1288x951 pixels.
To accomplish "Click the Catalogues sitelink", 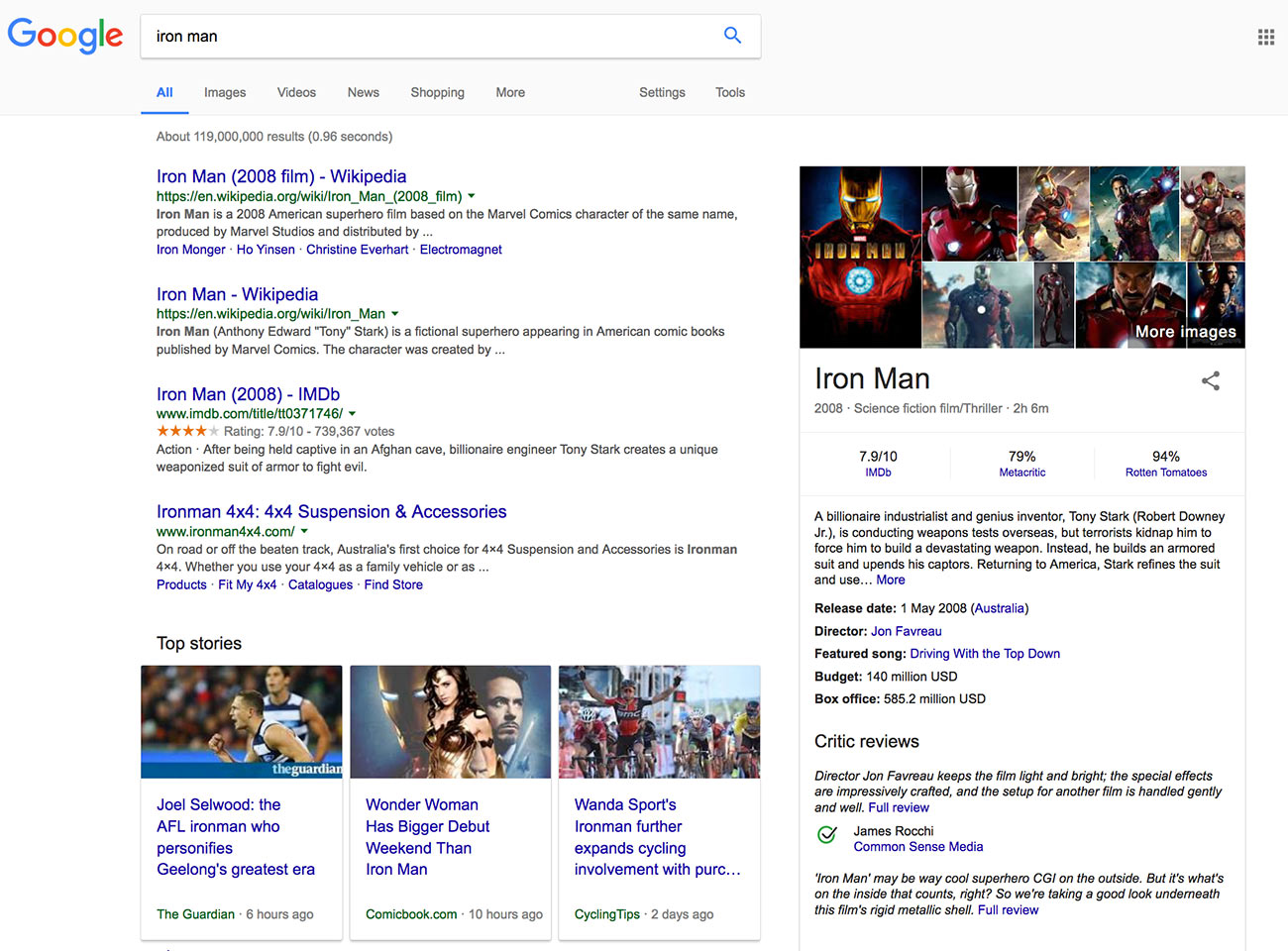I will click(x=320, y=584).
